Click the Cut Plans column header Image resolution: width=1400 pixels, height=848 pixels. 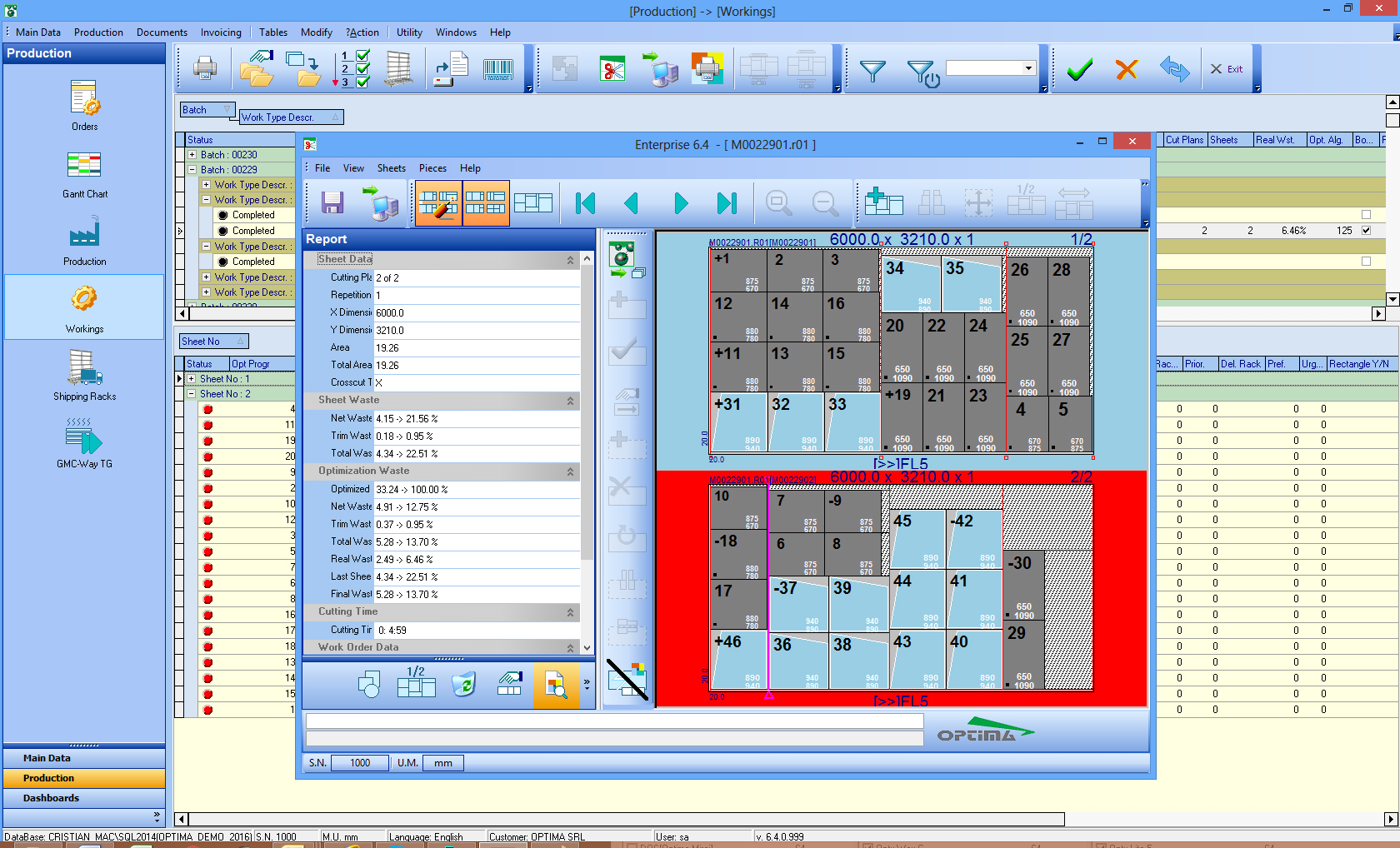[x=1185, y=140]
